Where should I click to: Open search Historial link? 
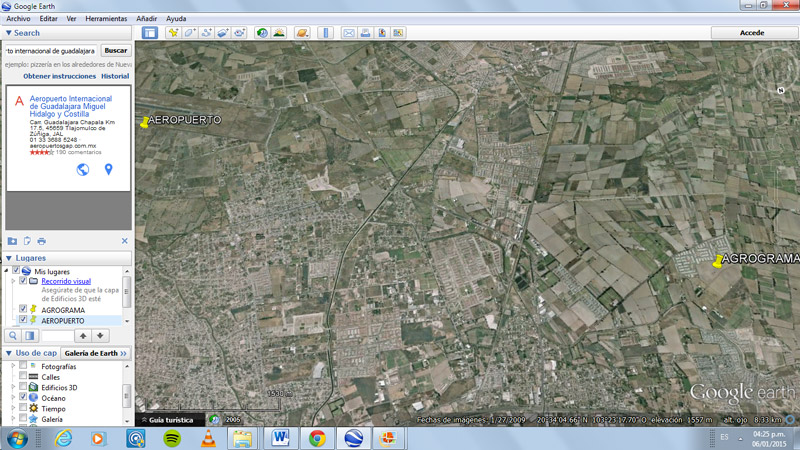pyautogui.click(x=115, y=76)
